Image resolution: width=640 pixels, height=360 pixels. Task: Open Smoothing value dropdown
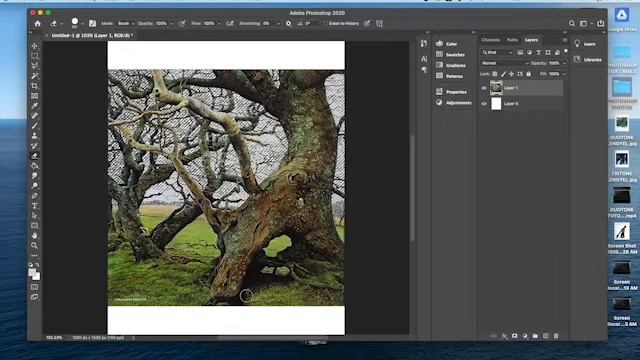point(278,24)
